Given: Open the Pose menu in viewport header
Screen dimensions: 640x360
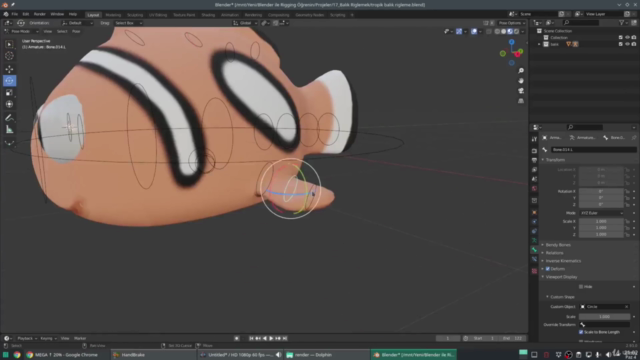Looking at the screenshot, I should click(x=76, y=31).
